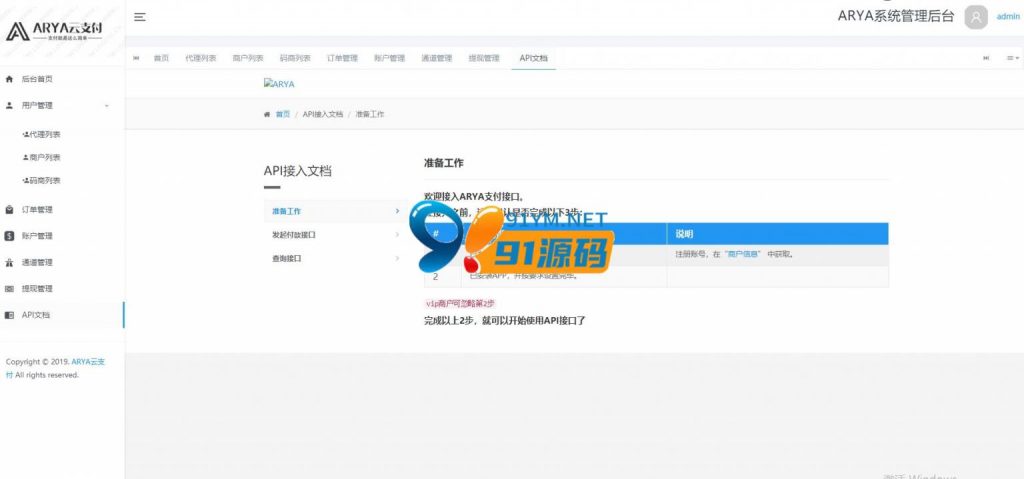The image size is (1024, 479).
Task: Click the 准备工作 heading
Action: point(443,163)
